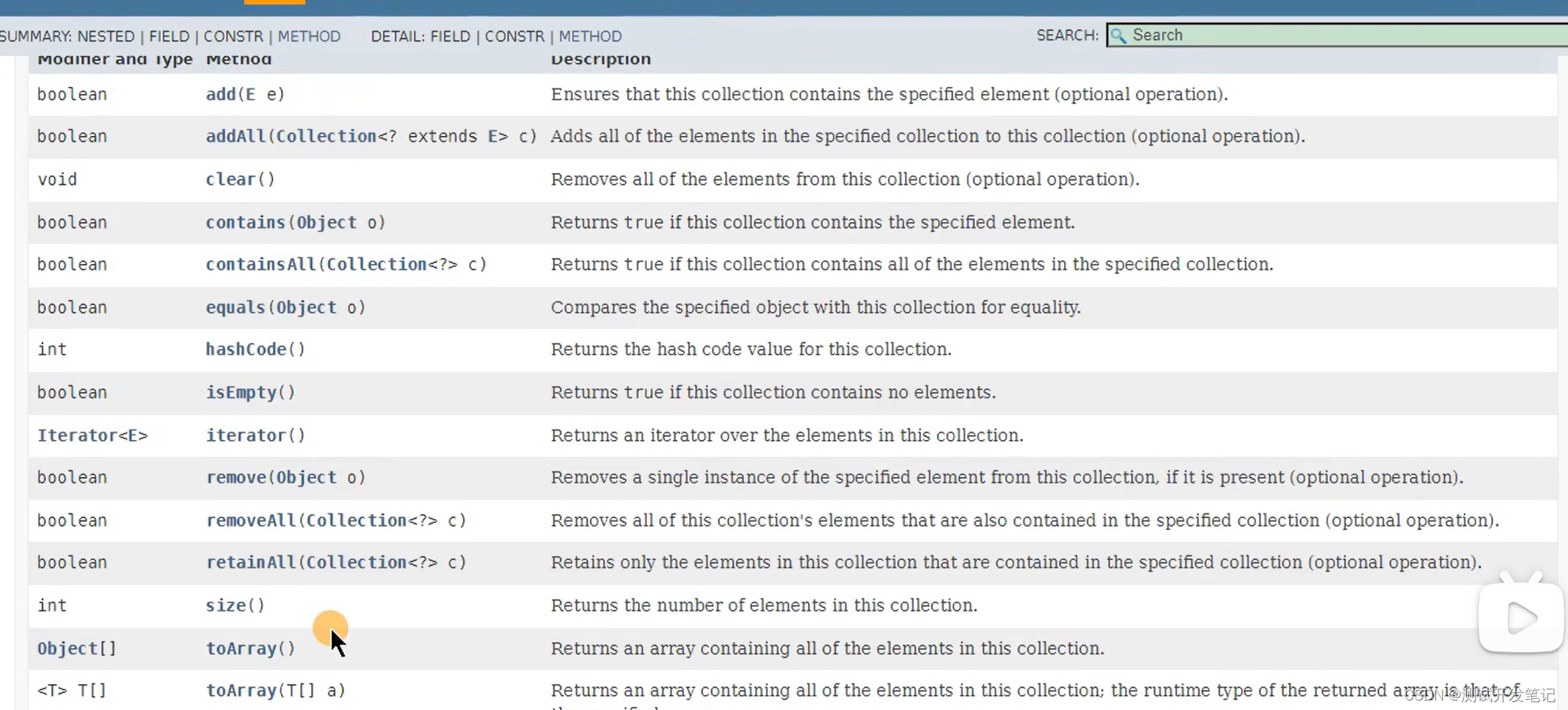The height and width of the screenshot is (710, 1568).
Task: Click description 'Compares the specified object'
Action: tap(816, 307)
